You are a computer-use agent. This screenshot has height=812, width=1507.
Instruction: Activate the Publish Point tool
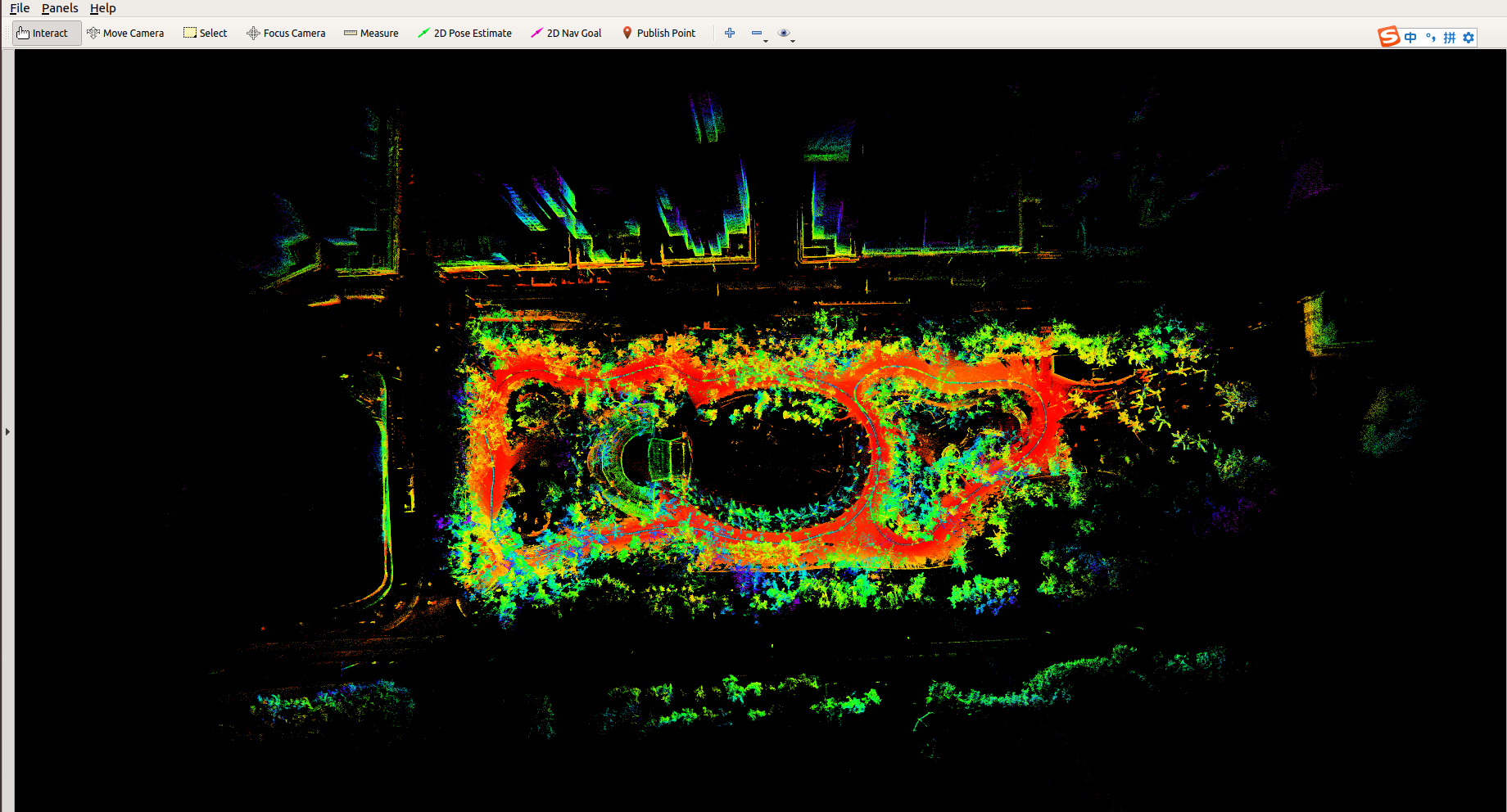(658, 33)
